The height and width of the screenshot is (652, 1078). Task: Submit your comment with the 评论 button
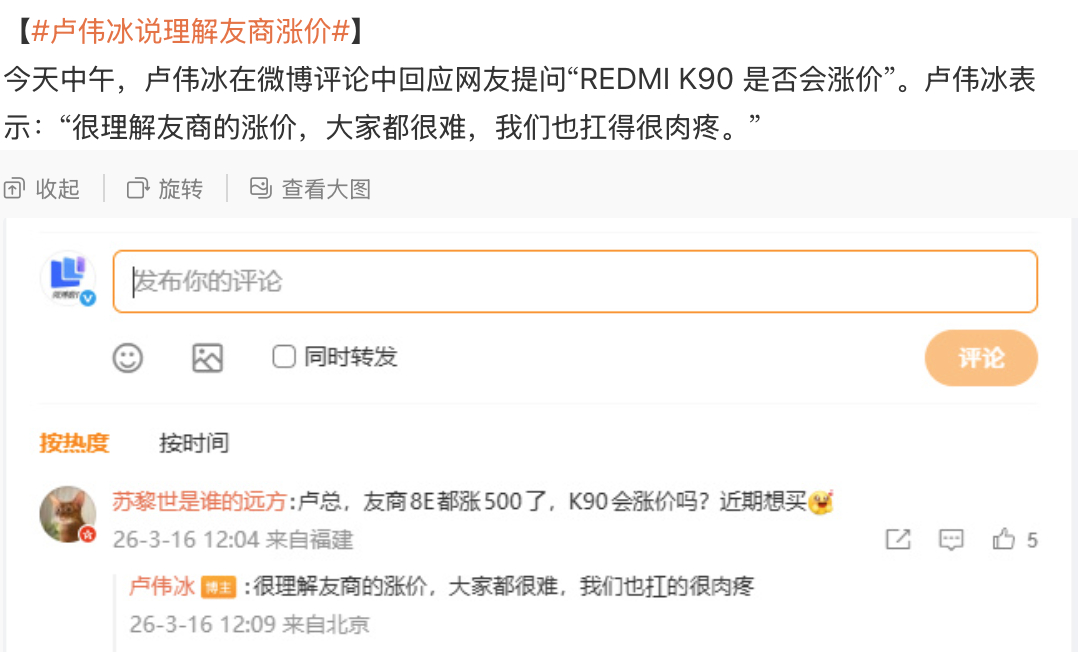[x=980, y=357]
